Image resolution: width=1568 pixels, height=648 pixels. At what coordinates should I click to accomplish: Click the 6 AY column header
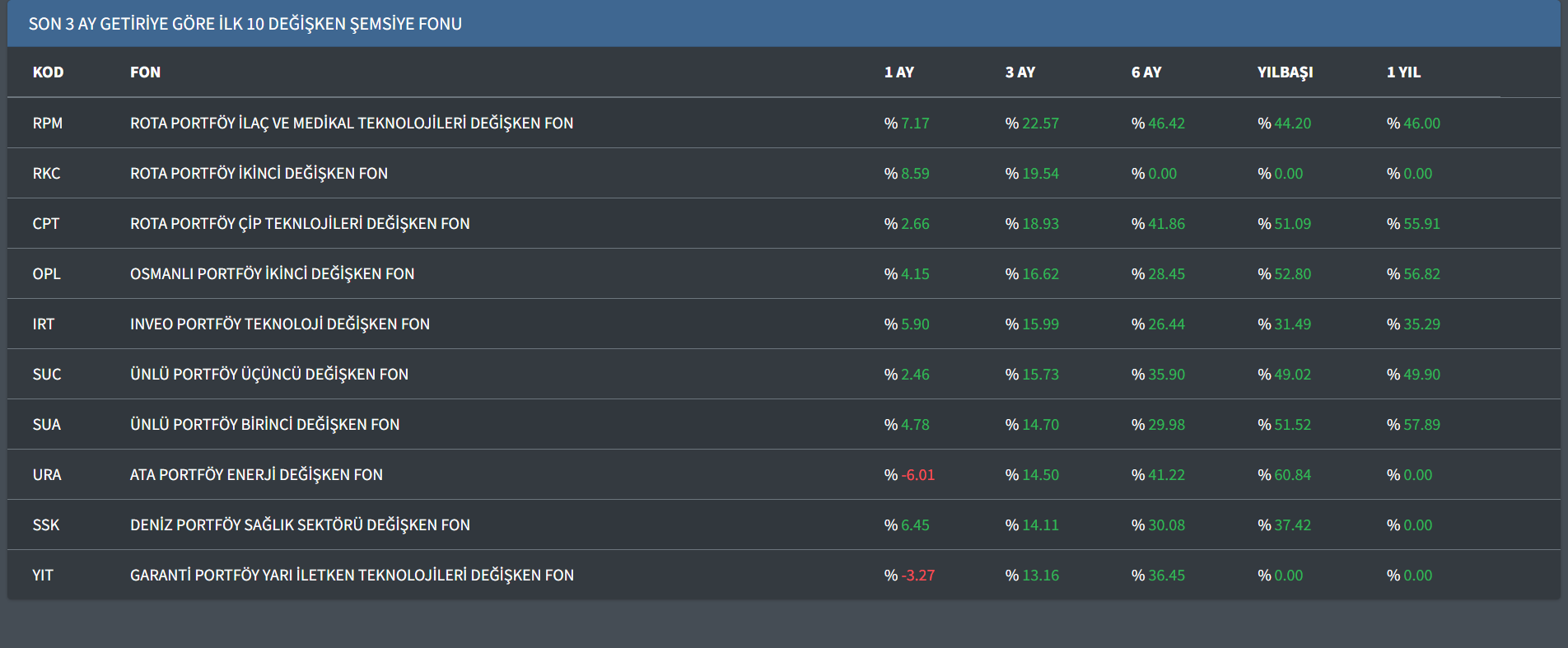[x=1146, y=72]
